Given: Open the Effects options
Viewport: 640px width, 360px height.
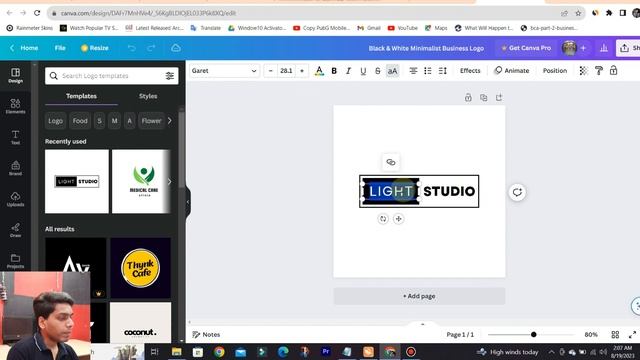Looking at the screenshot, I should (x=470, y=71).
